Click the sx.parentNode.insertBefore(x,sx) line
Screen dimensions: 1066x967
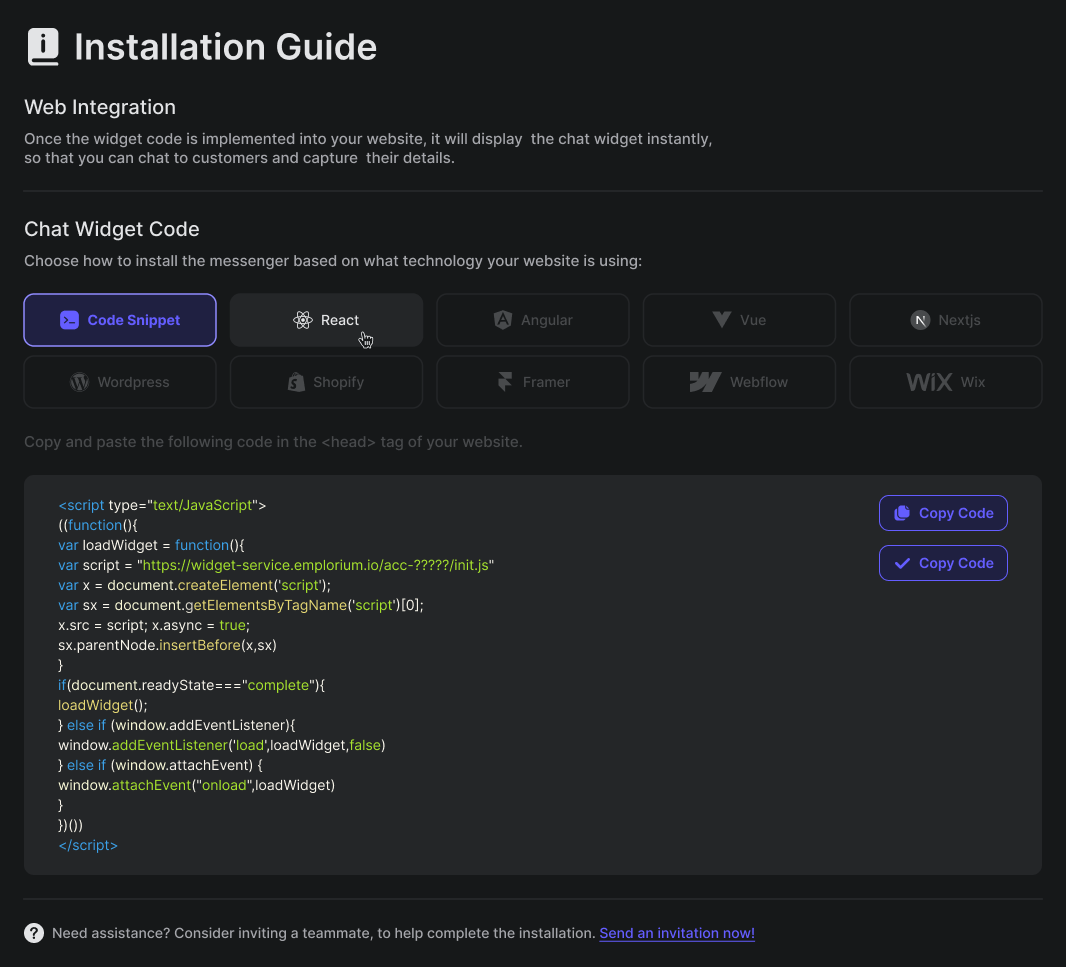(x=167, y=645)
